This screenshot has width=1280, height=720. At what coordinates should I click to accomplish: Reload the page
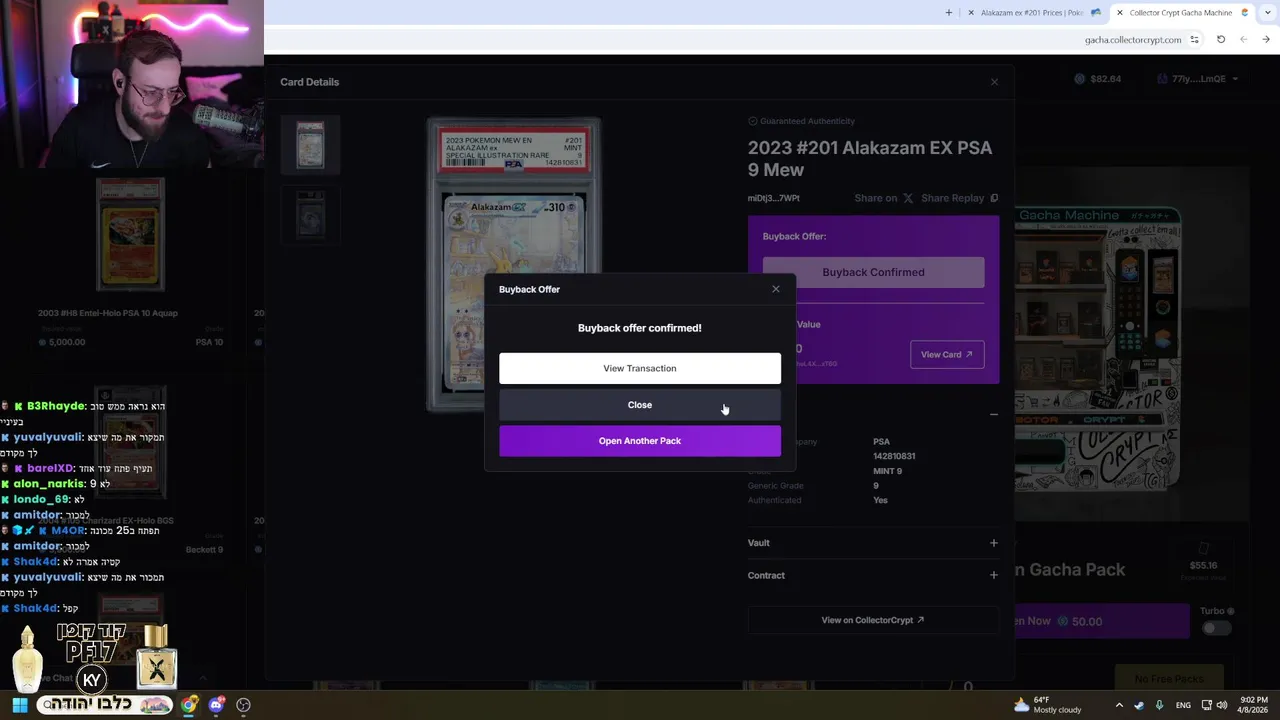(1221, 40)
